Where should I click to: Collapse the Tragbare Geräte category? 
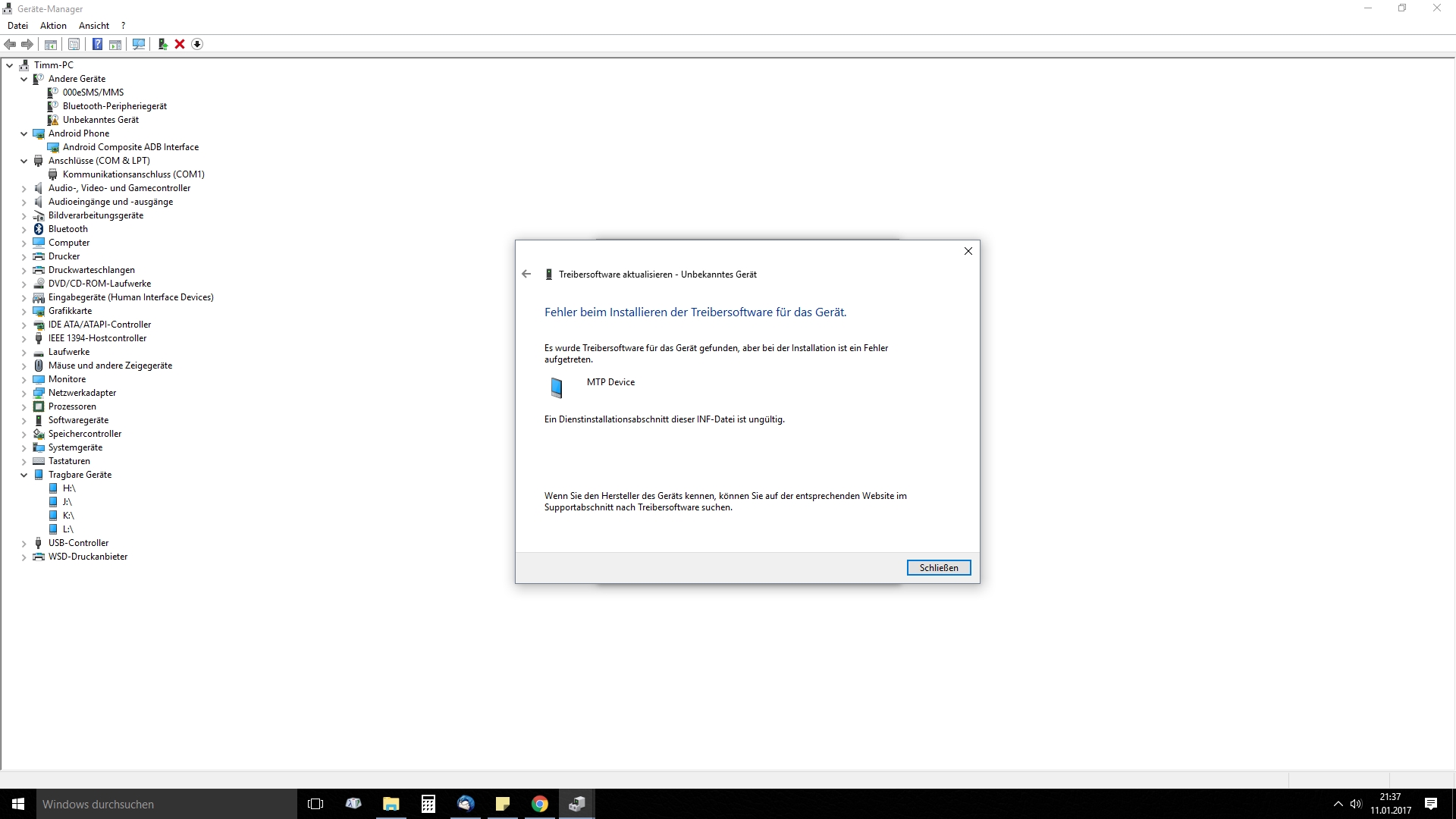pos(24,475)
